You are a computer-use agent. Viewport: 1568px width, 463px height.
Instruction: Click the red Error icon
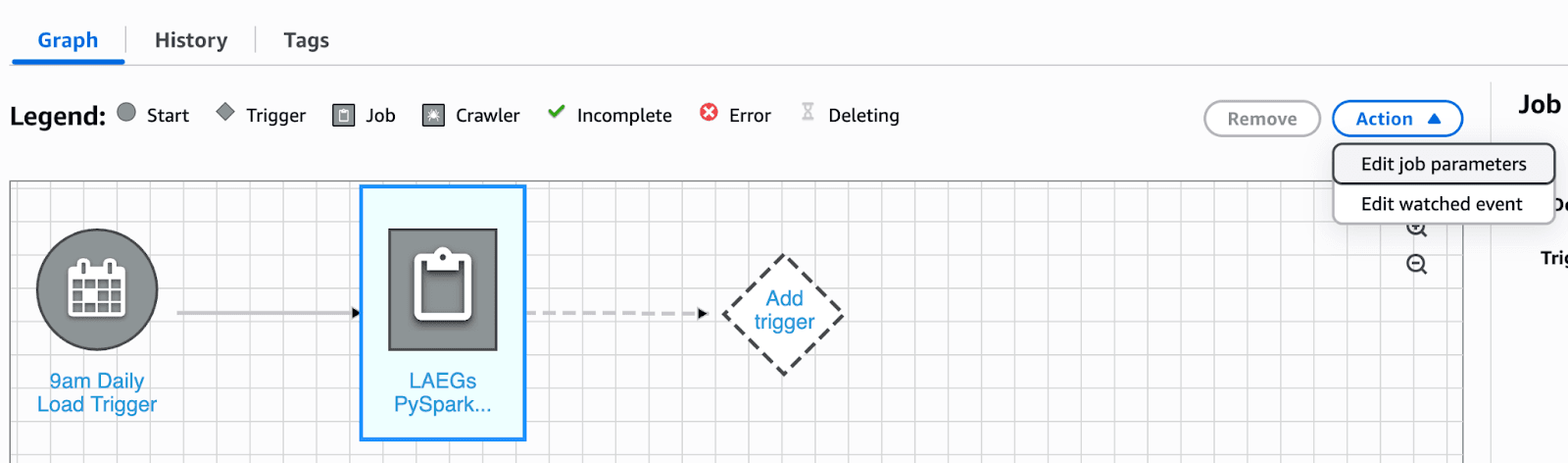(x=709, y=113)
